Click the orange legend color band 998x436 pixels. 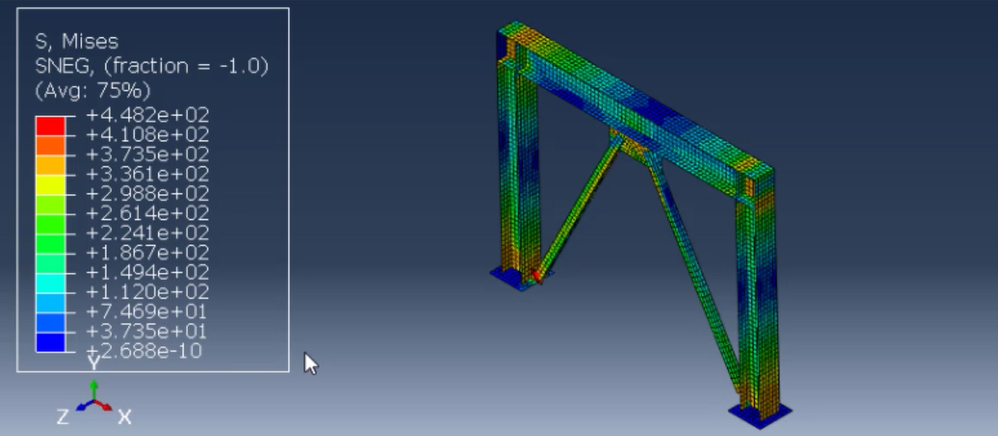click(50, 145)
